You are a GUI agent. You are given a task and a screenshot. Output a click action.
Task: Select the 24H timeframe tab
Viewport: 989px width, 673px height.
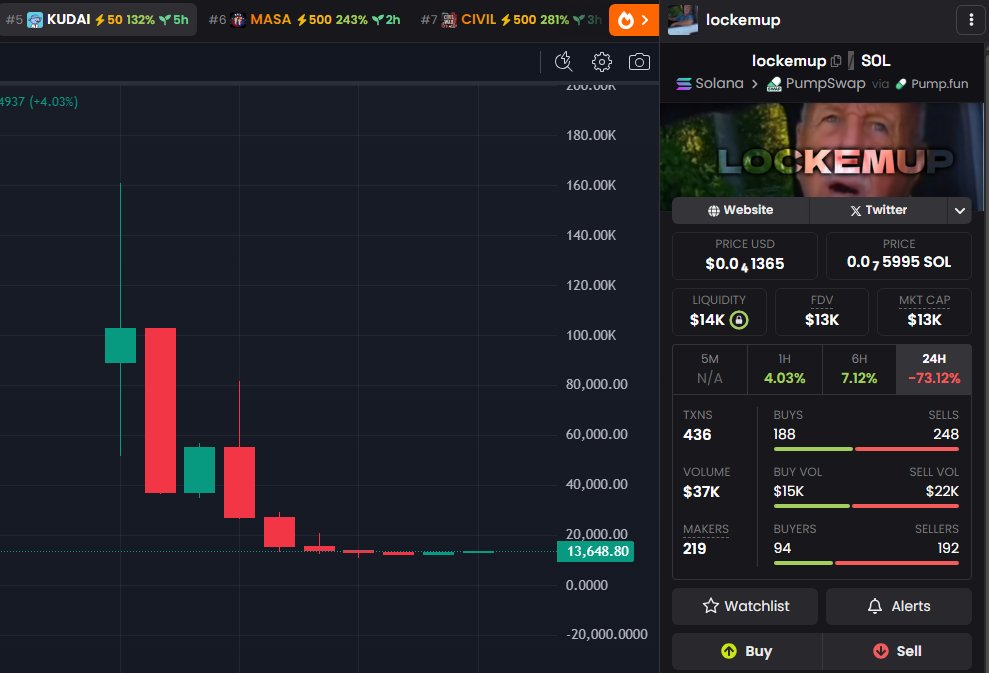click(x=934, y=369)
